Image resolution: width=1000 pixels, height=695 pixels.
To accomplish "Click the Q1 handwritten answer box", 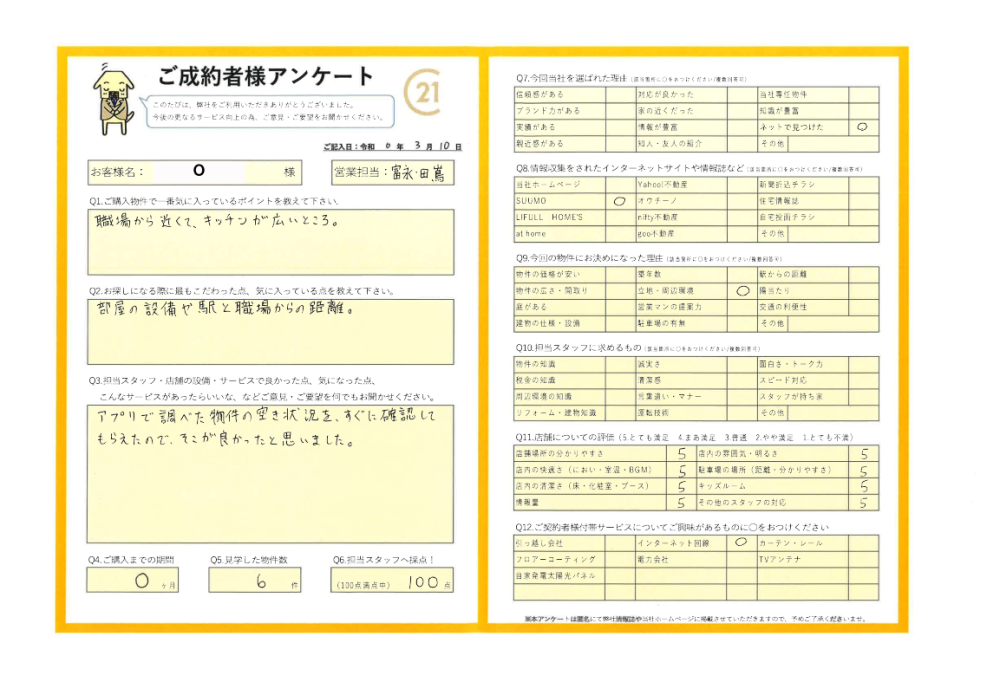I will [270, 240].
